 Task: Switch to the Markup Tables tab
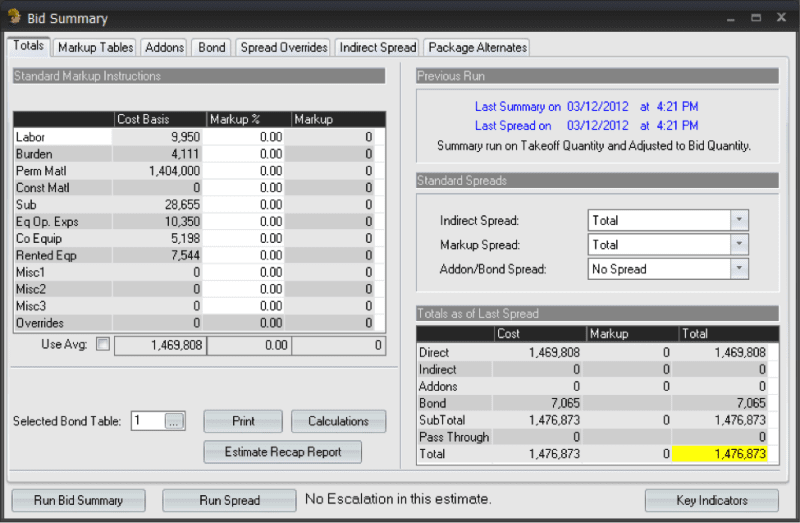click(x=95, y=47)
